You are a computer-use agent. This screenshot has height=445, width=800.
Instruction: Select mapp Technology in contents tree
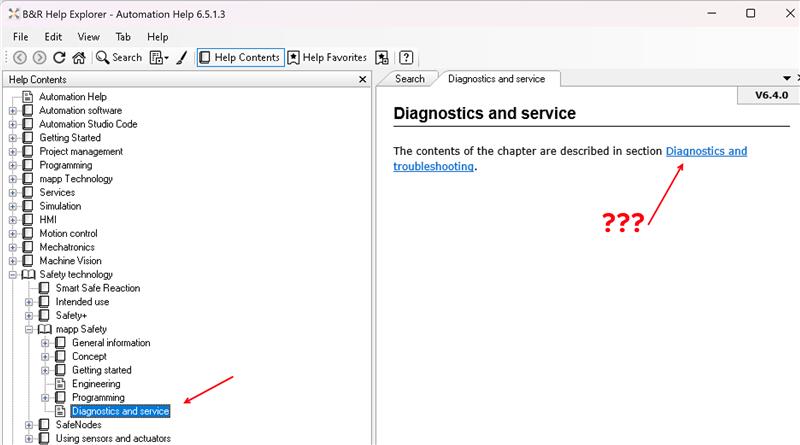click(x=76, y=179)
